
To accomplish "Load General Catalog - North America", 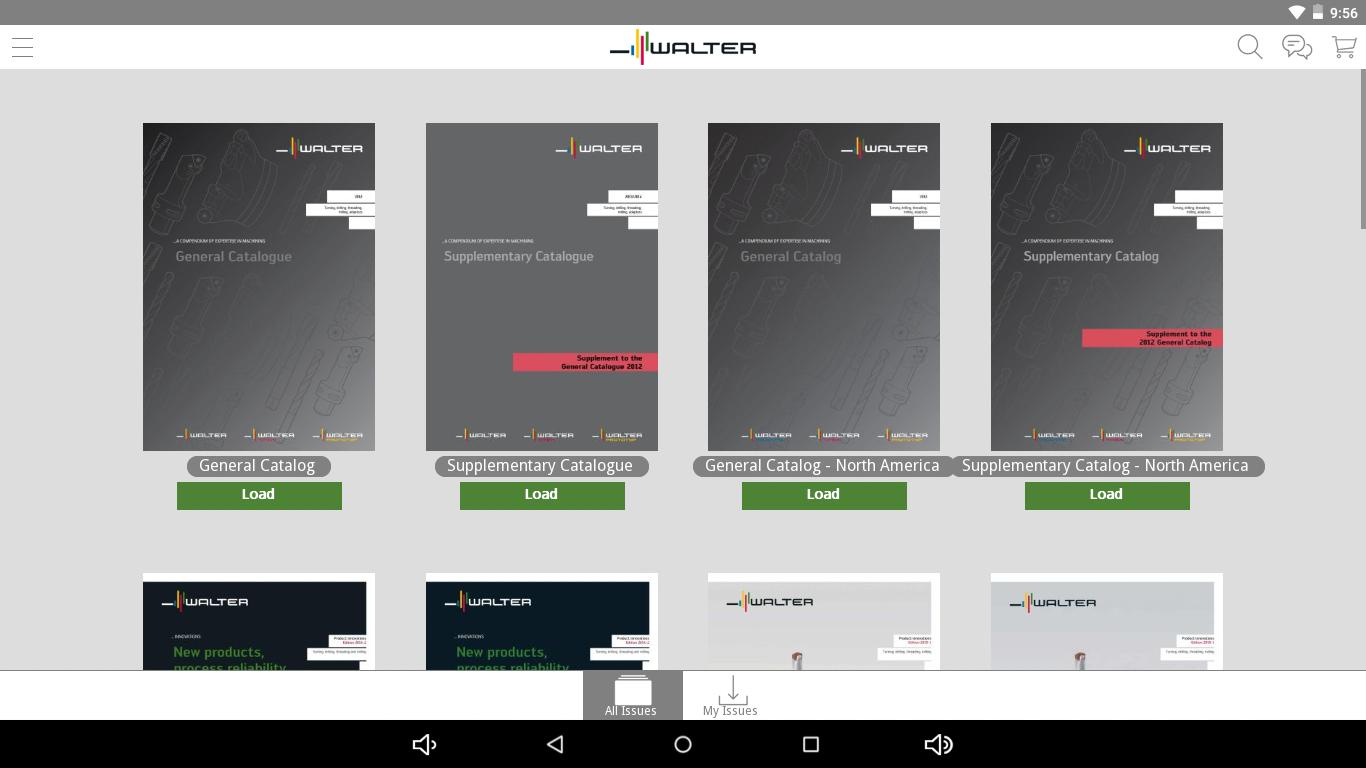I will 824,495.
